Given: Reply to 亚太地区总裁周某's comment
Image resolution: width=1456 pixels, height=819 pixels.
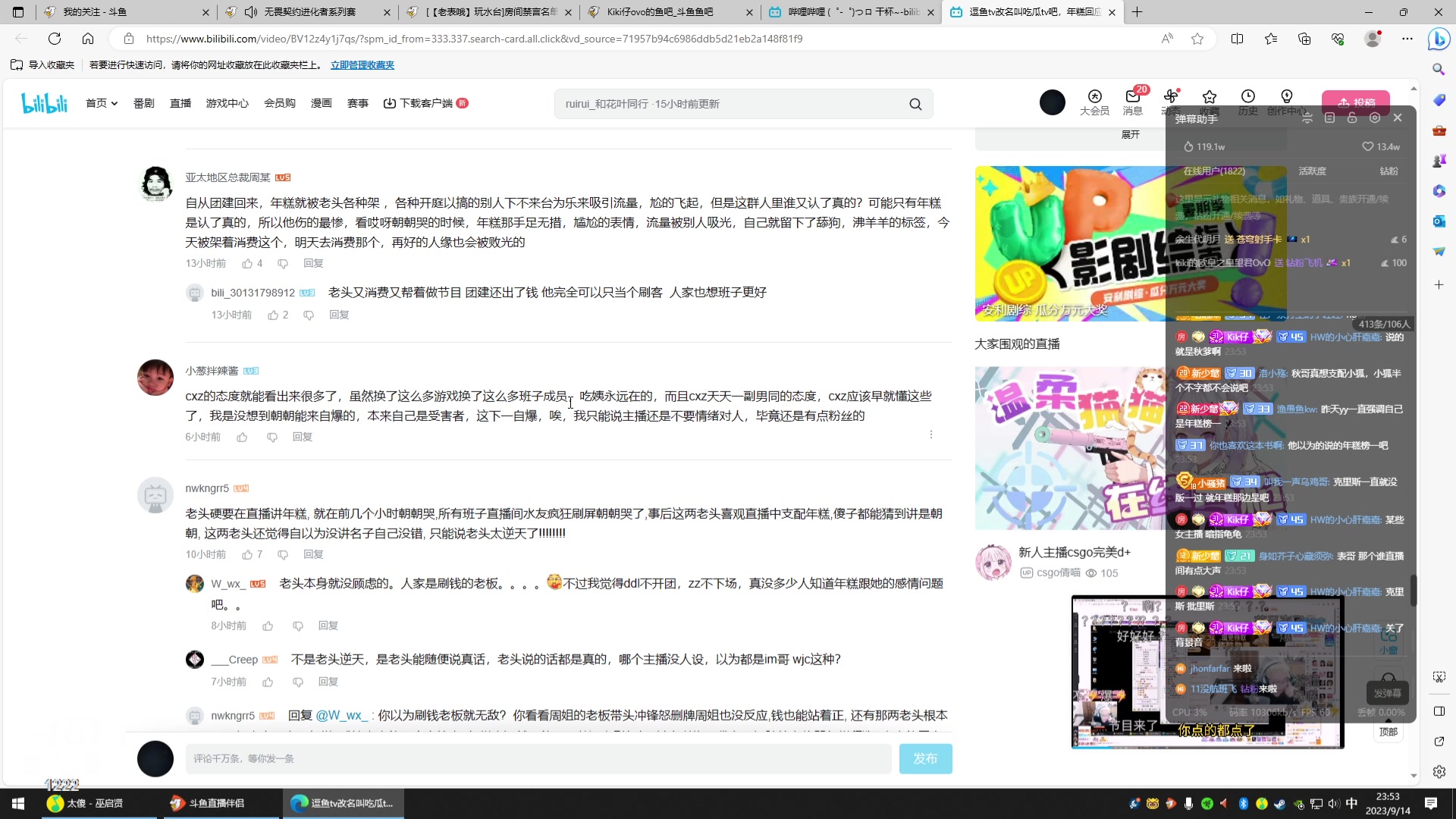Looking at the screenshot, I should pos(313,263).
